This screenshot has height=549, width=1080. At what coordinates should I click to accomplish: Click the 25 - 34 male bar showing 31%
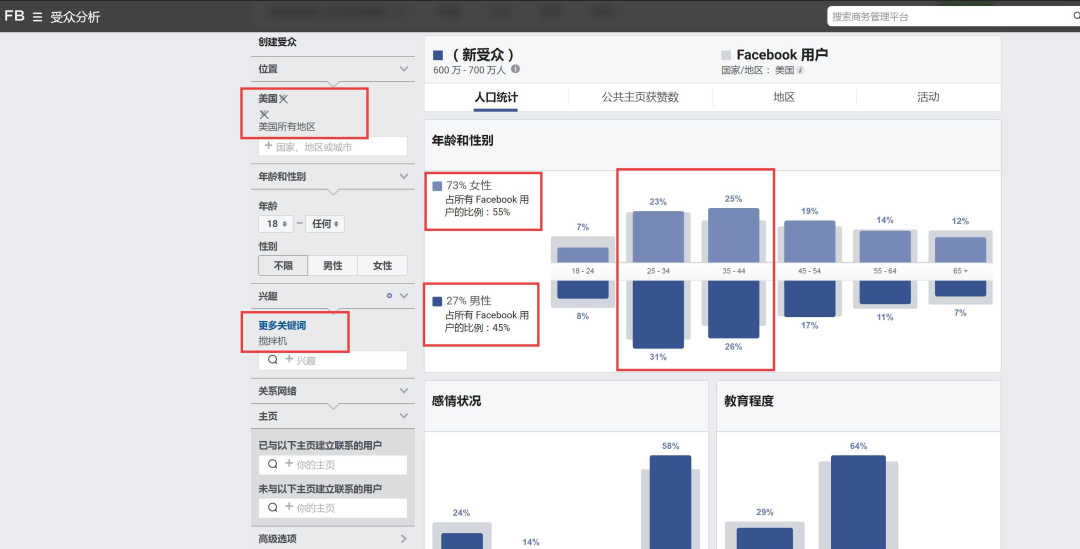658,314
